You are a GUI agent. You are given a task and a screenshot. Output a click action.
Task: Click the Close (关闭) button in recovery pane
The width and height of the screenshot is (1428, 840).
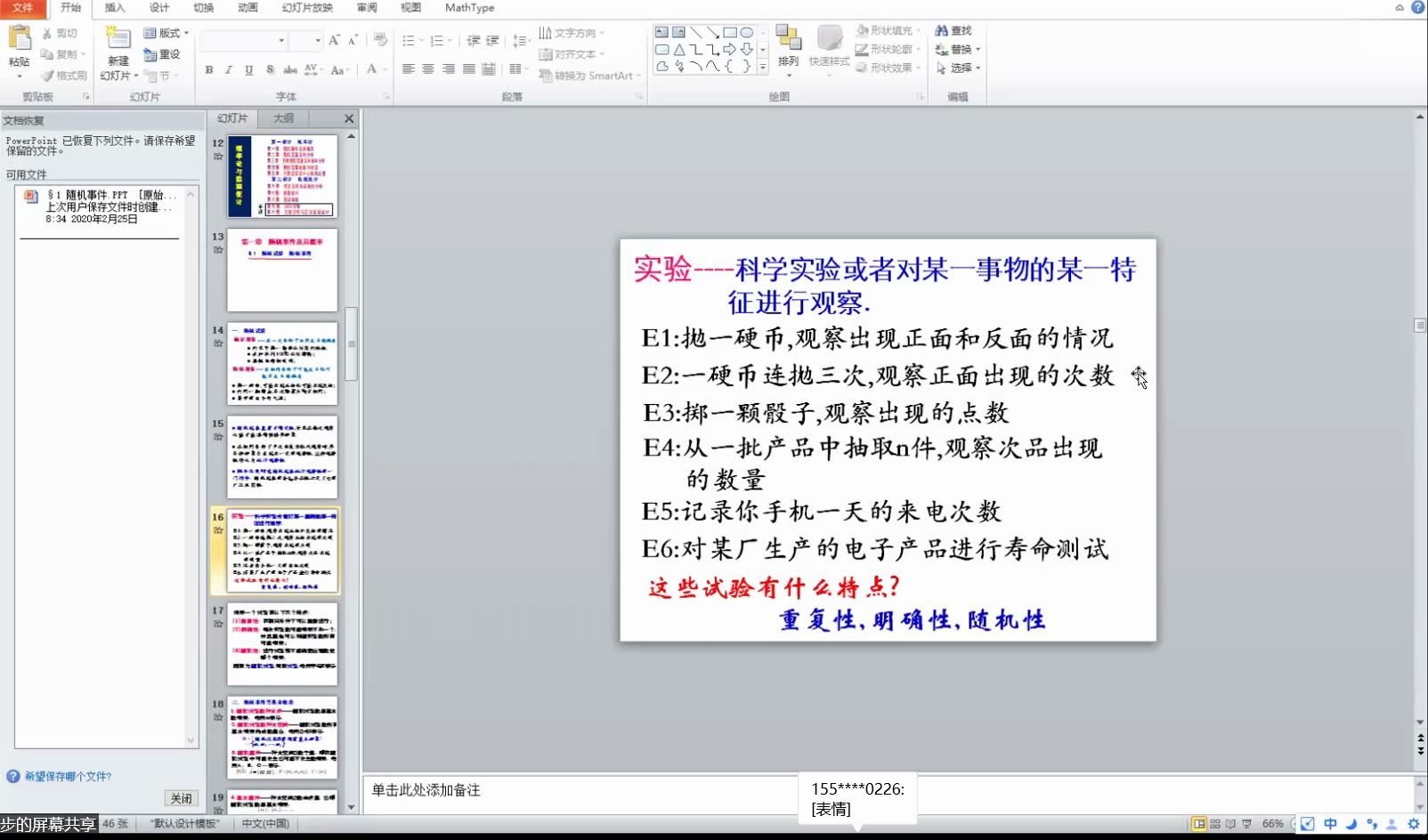tap(182, 798)
